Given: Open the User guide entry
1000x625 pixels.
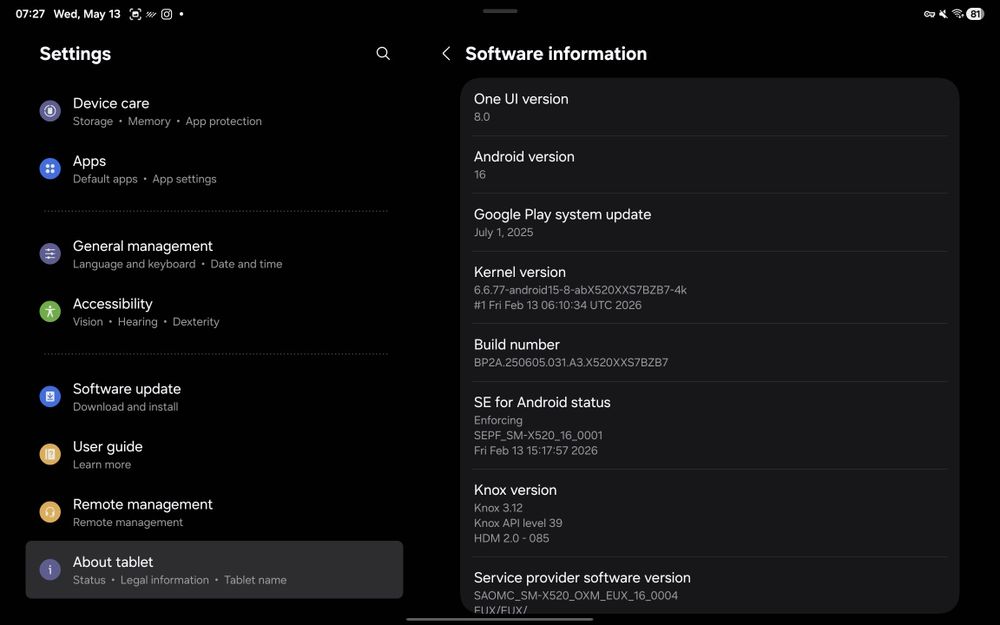Looking at the screenshot, I should pyautogui.click(x=214, y=455).
